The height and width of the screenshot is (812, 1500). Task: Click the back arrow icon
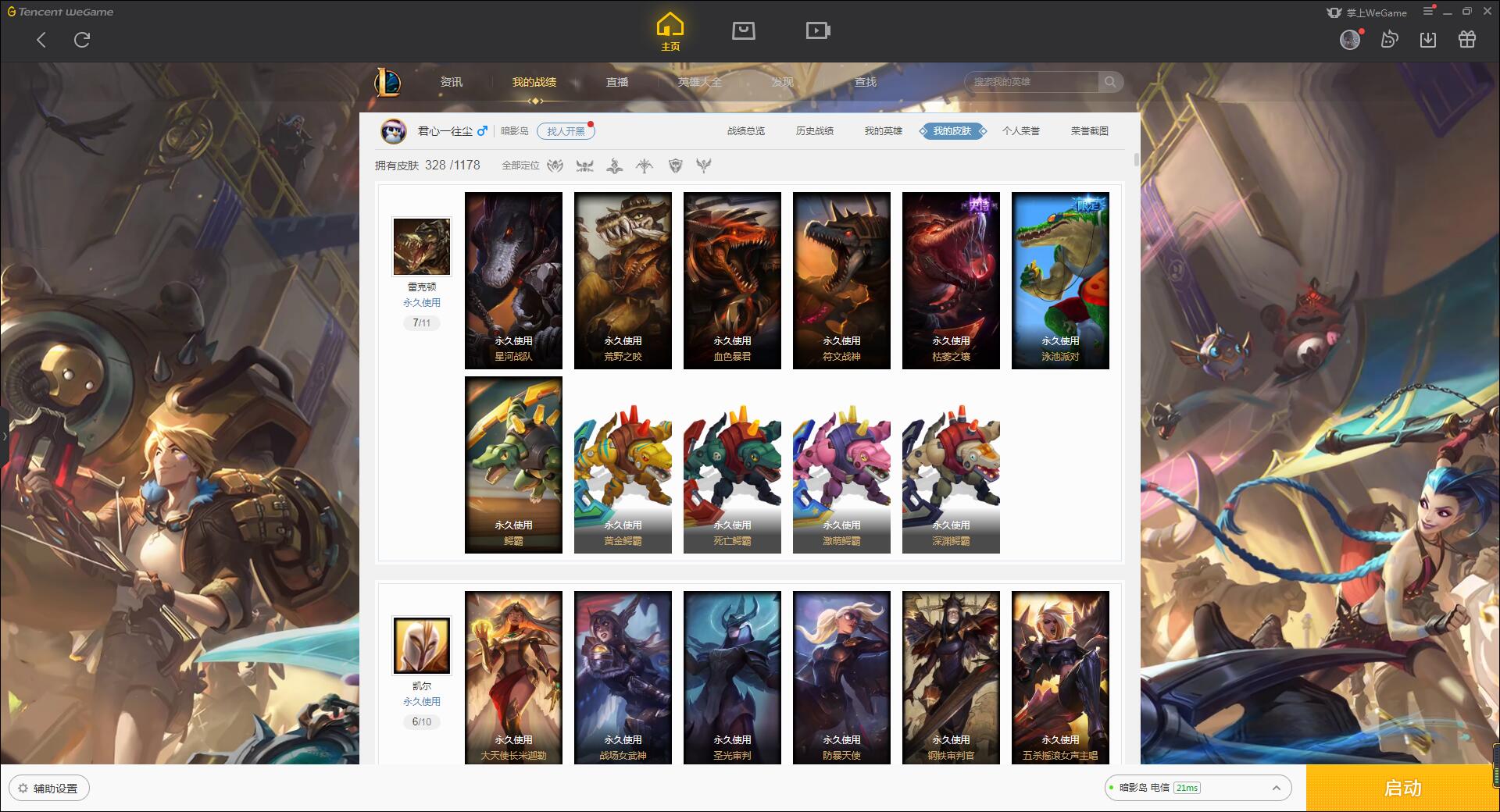[41, 40]
